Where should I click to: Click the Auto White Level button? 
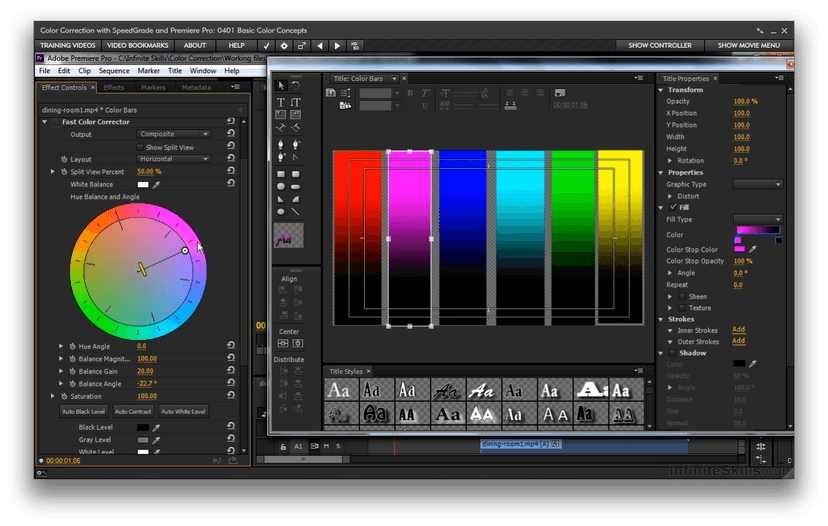click(183, 411)
